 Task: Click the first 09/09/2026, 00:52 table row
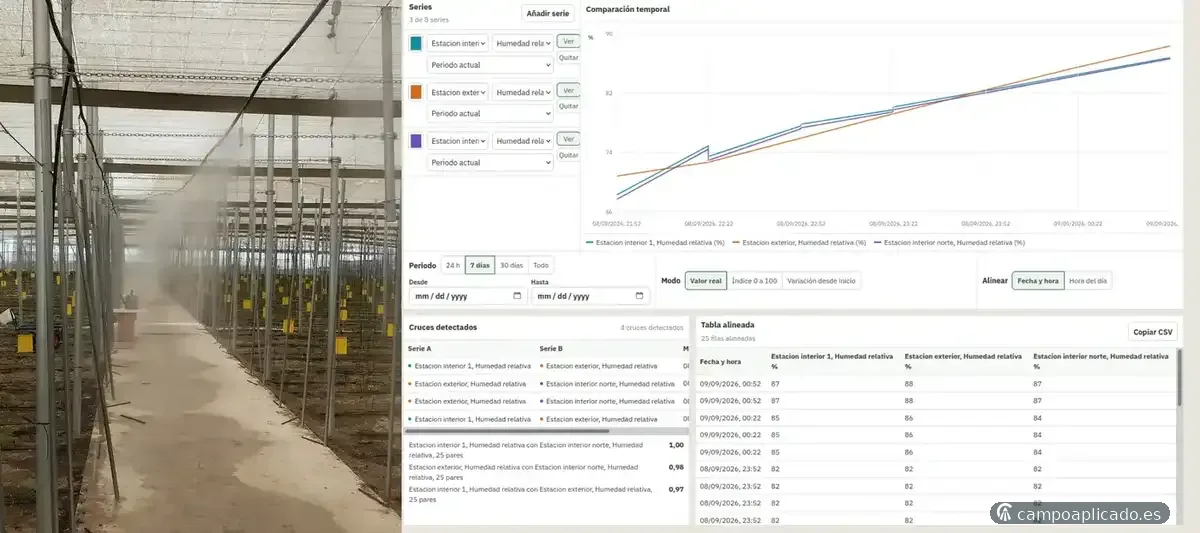936,384
